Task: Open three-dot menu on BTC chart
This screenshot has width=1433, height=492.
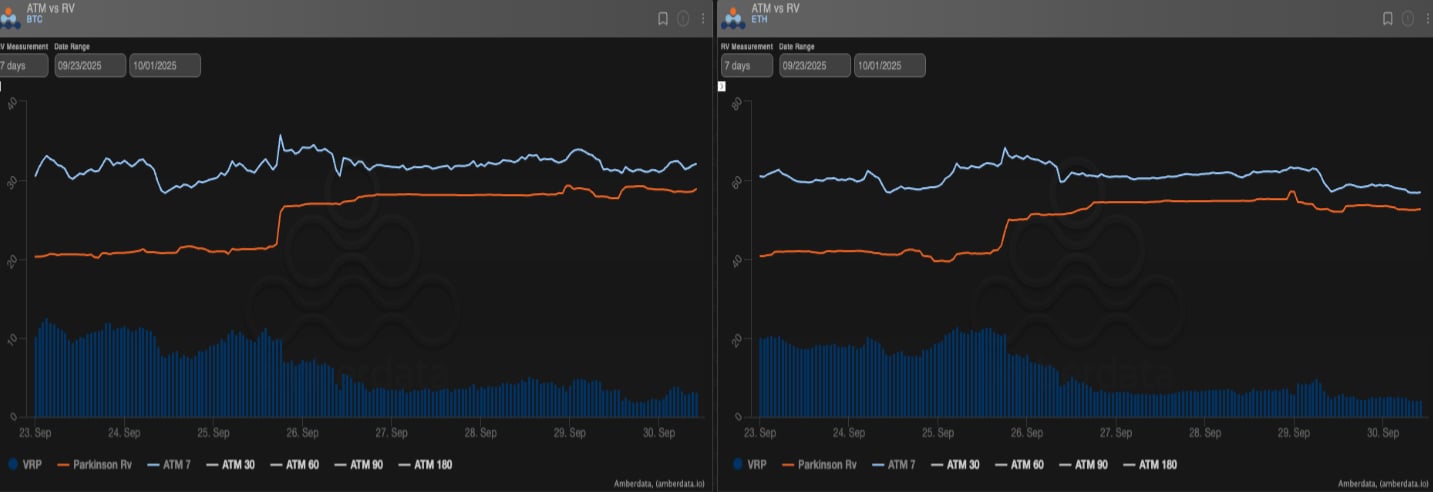Action: [703, 18]
